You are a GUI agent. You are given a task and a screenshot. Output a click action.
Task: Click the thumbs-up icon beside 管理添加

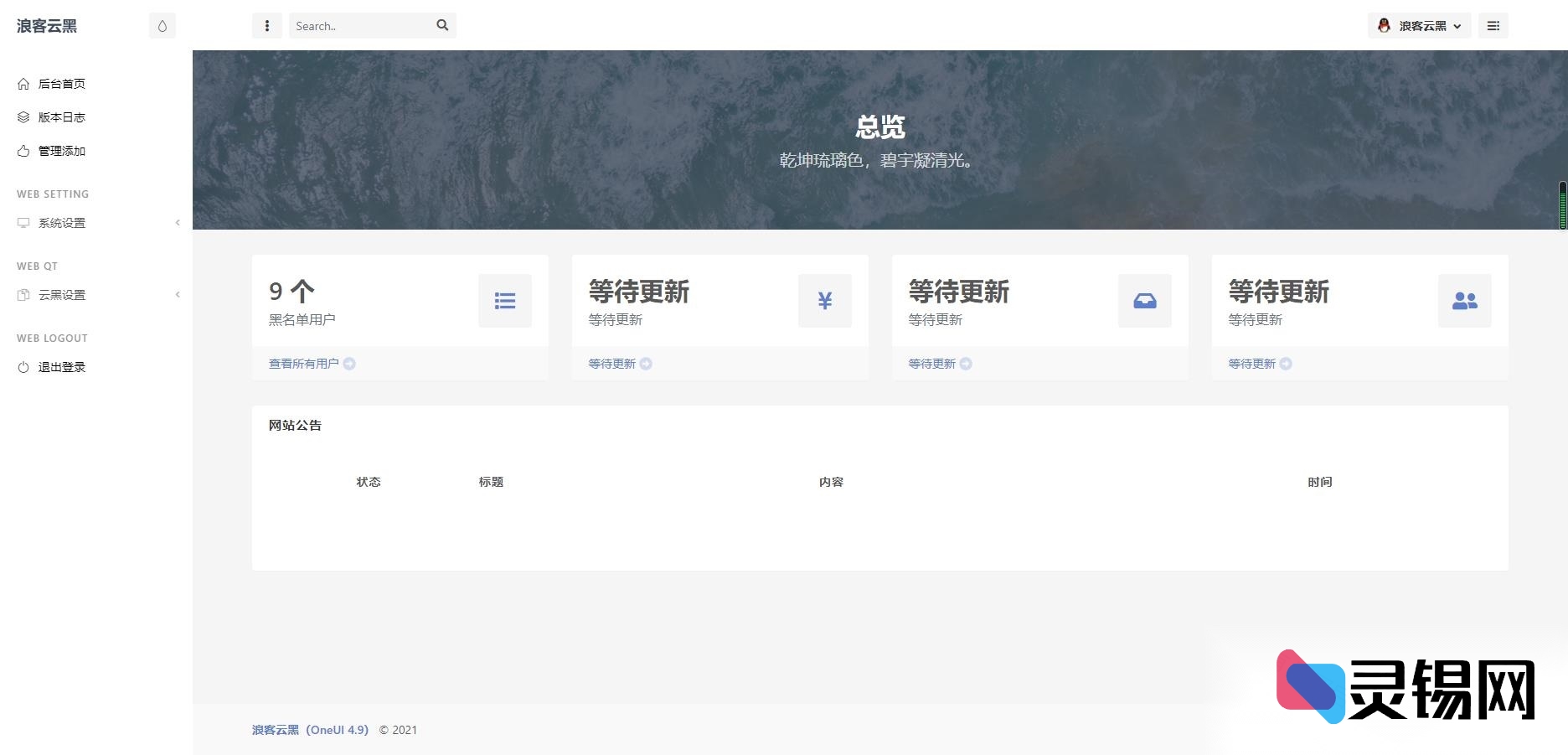[x=23, y=151]
